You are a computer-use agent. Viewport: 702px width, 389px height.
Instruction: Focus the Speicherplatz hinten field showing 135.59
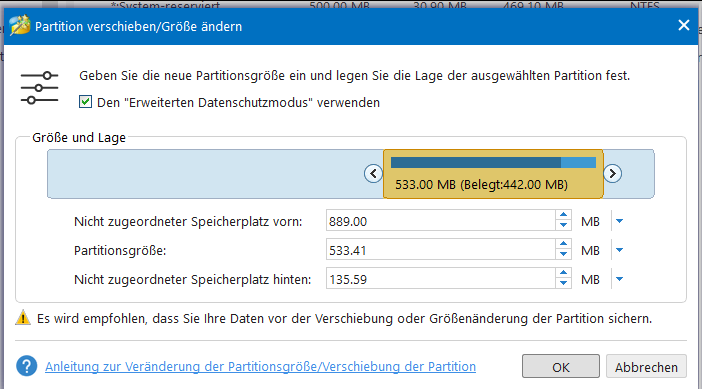(441, 279)
